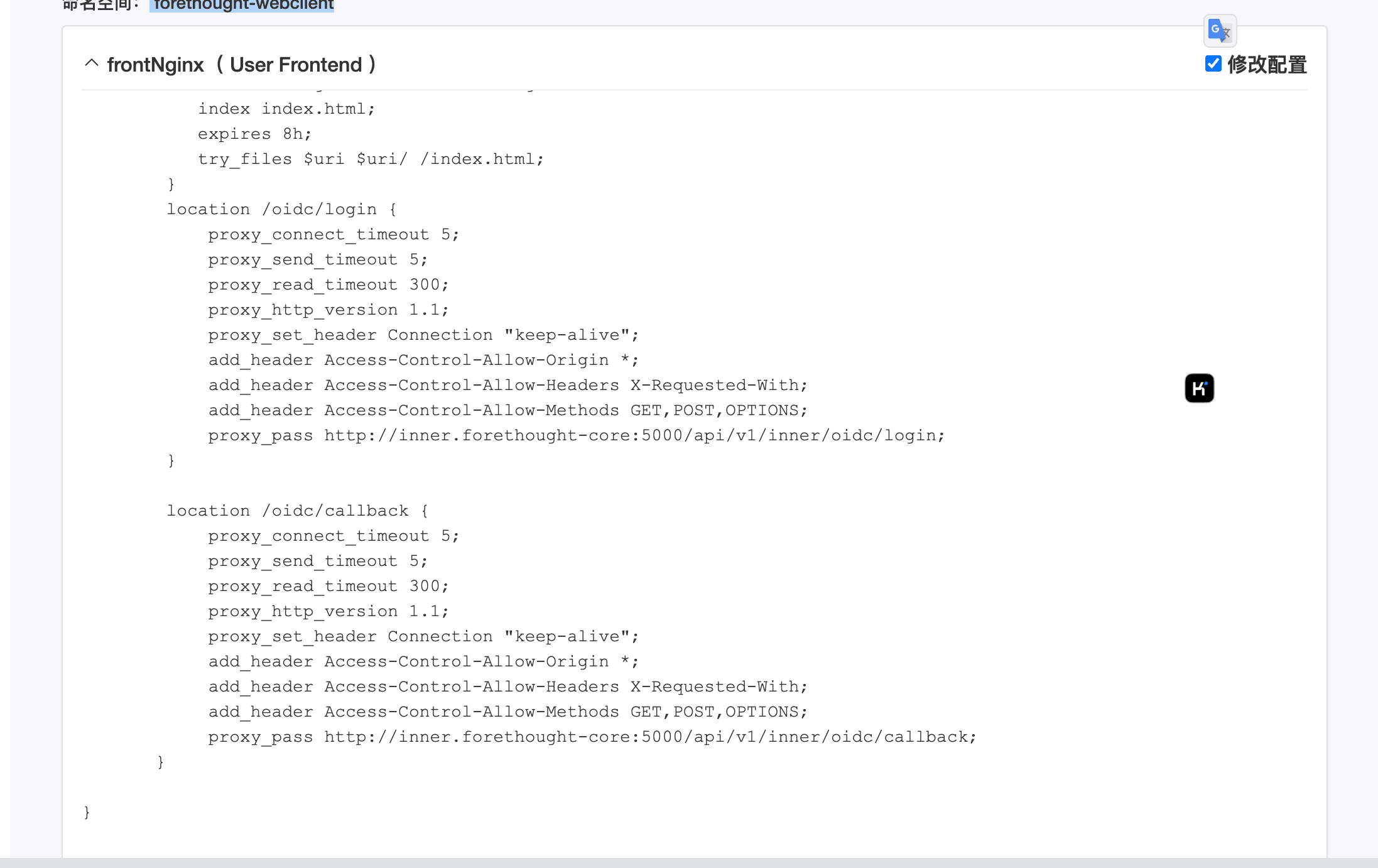This screenshot has height=868, width=1378.
Task: Place cursor on the 'expires 8h;' line
Action: pos(254,134)
